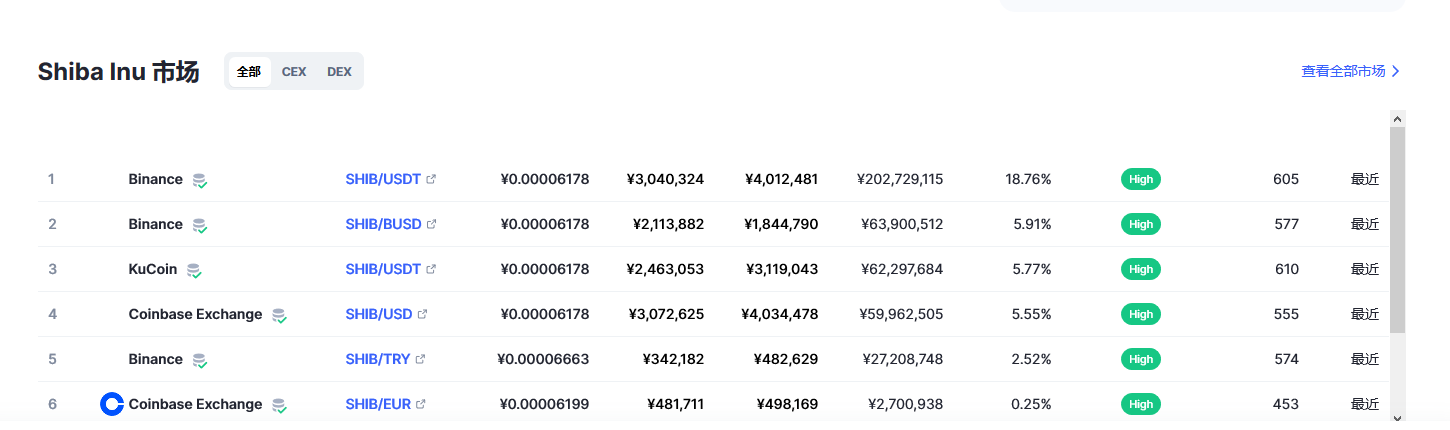This screenshot has width=1450, height=430.
Task: Click the verified reserves icon beside Binance row 1
Action: [x=200, y=180]
